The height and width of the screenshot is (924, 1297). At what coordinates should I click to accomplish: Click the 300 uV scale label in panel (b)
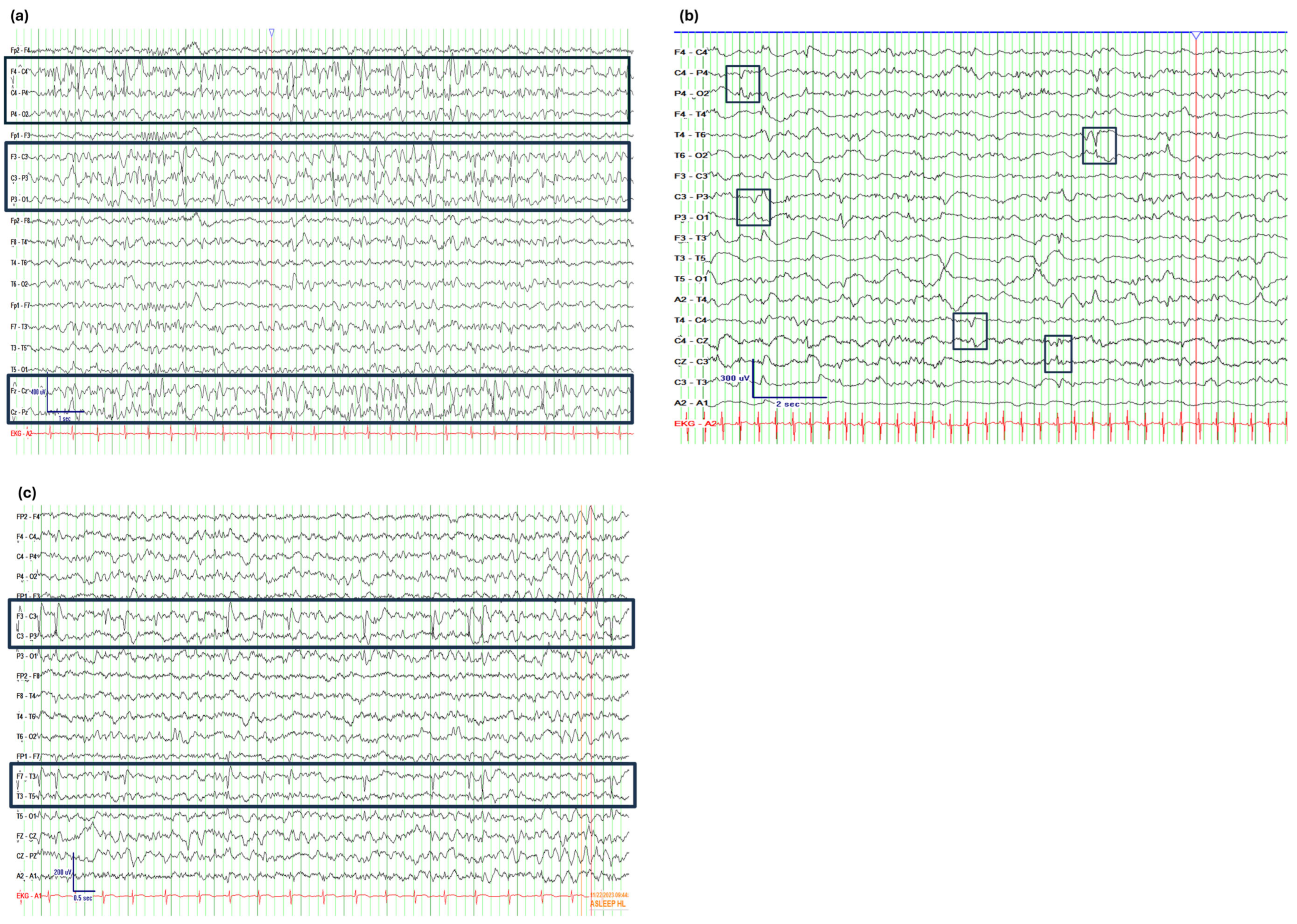pos(735,378)
